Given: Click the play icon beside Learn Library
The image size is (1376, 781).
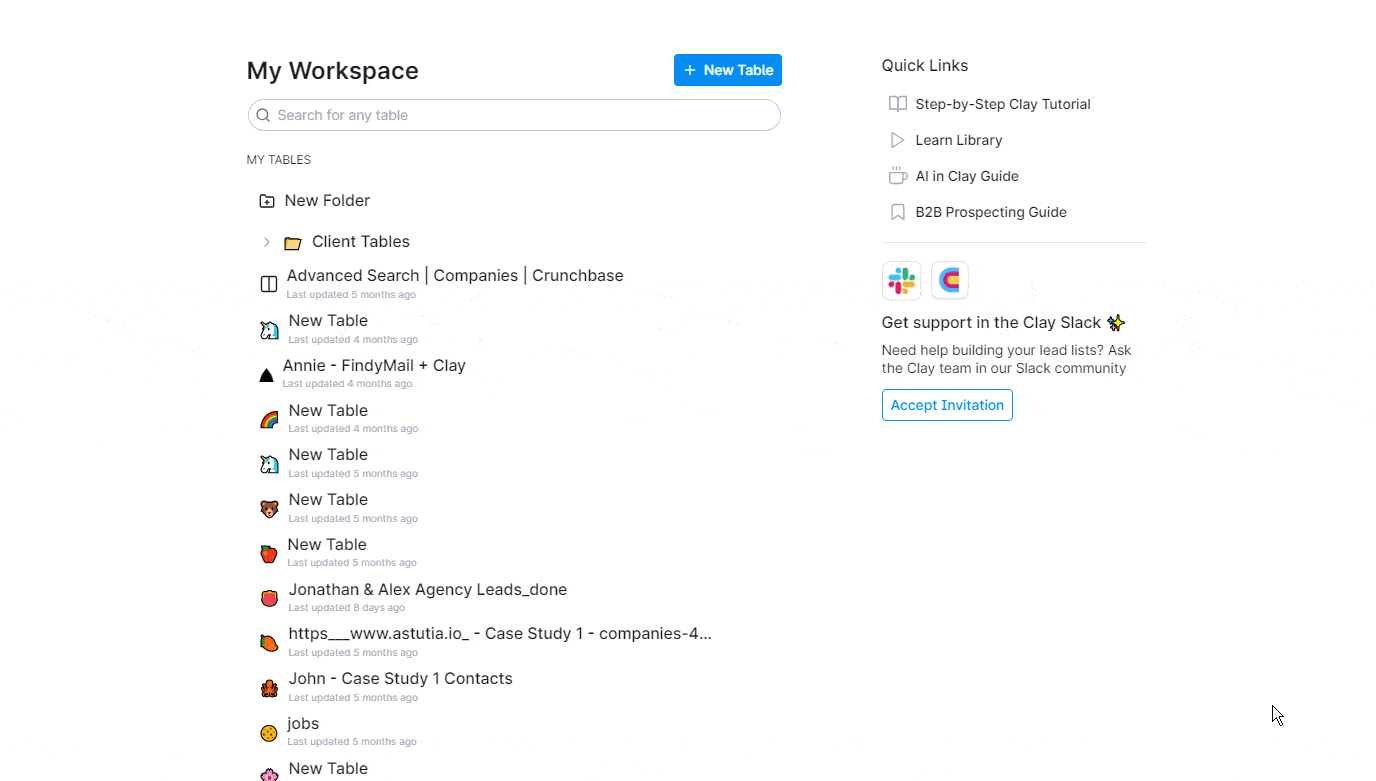Looking at the screenshot, I should pos(898,140).
